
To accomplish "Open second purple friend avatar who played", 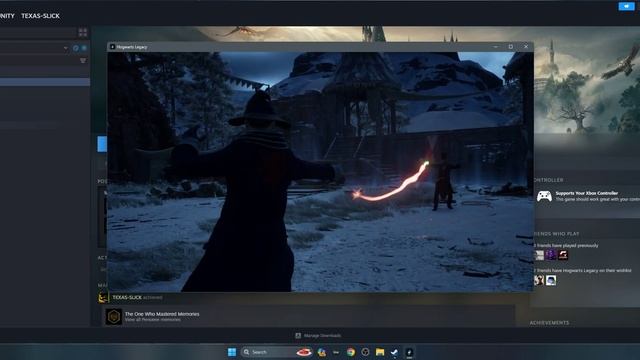I will click(x=551, y=256).
